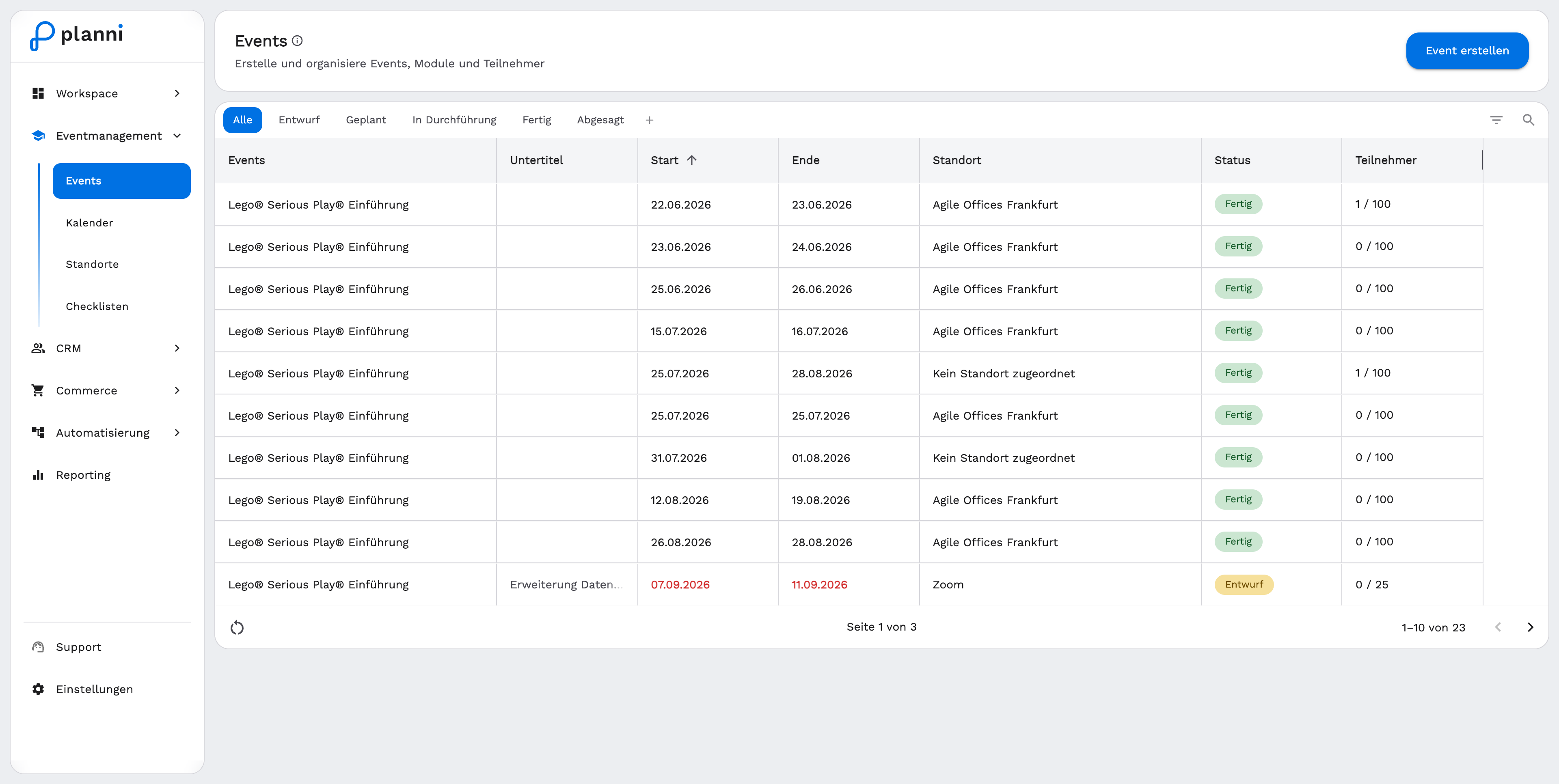Screen dimensions: 1559x784
Task: Expand the CRM menu chevron
Action: click(177, 348)
